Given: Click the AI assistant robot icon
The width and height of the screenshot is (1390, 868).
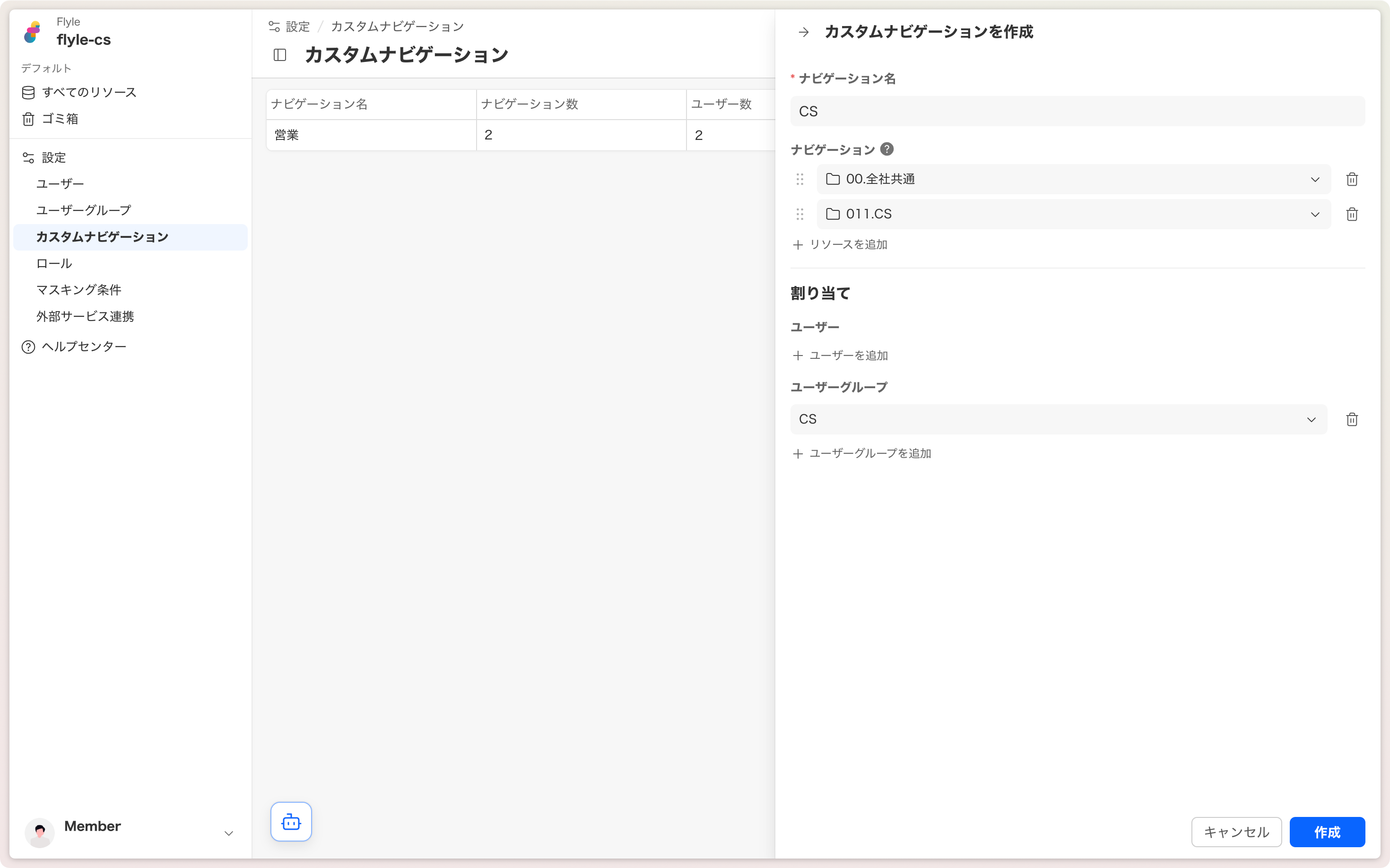Looking at the screenshot, I should click(291, 822).
